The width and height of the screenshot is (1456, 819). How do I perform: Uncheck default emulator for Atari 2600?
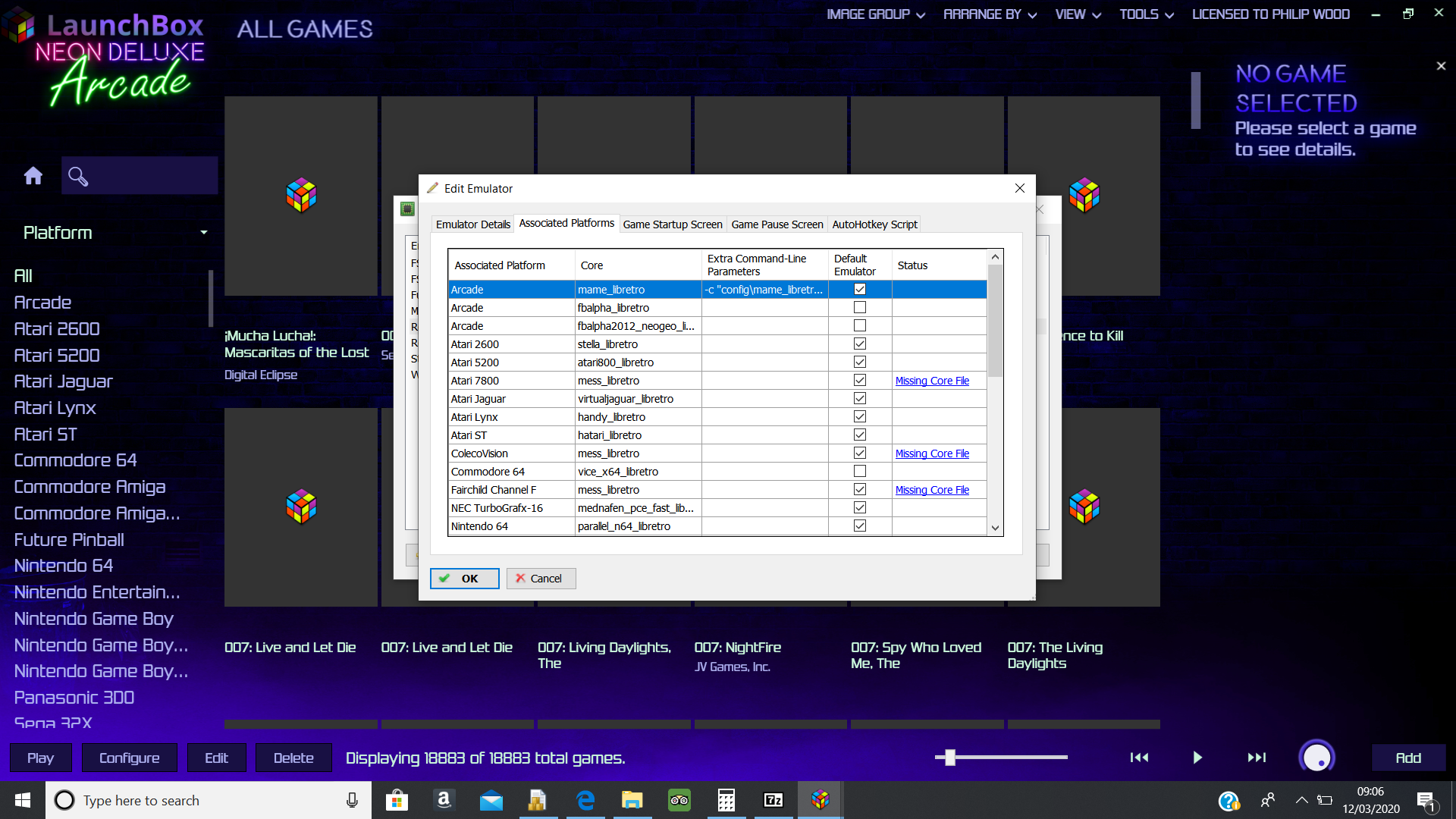(860, 344)
